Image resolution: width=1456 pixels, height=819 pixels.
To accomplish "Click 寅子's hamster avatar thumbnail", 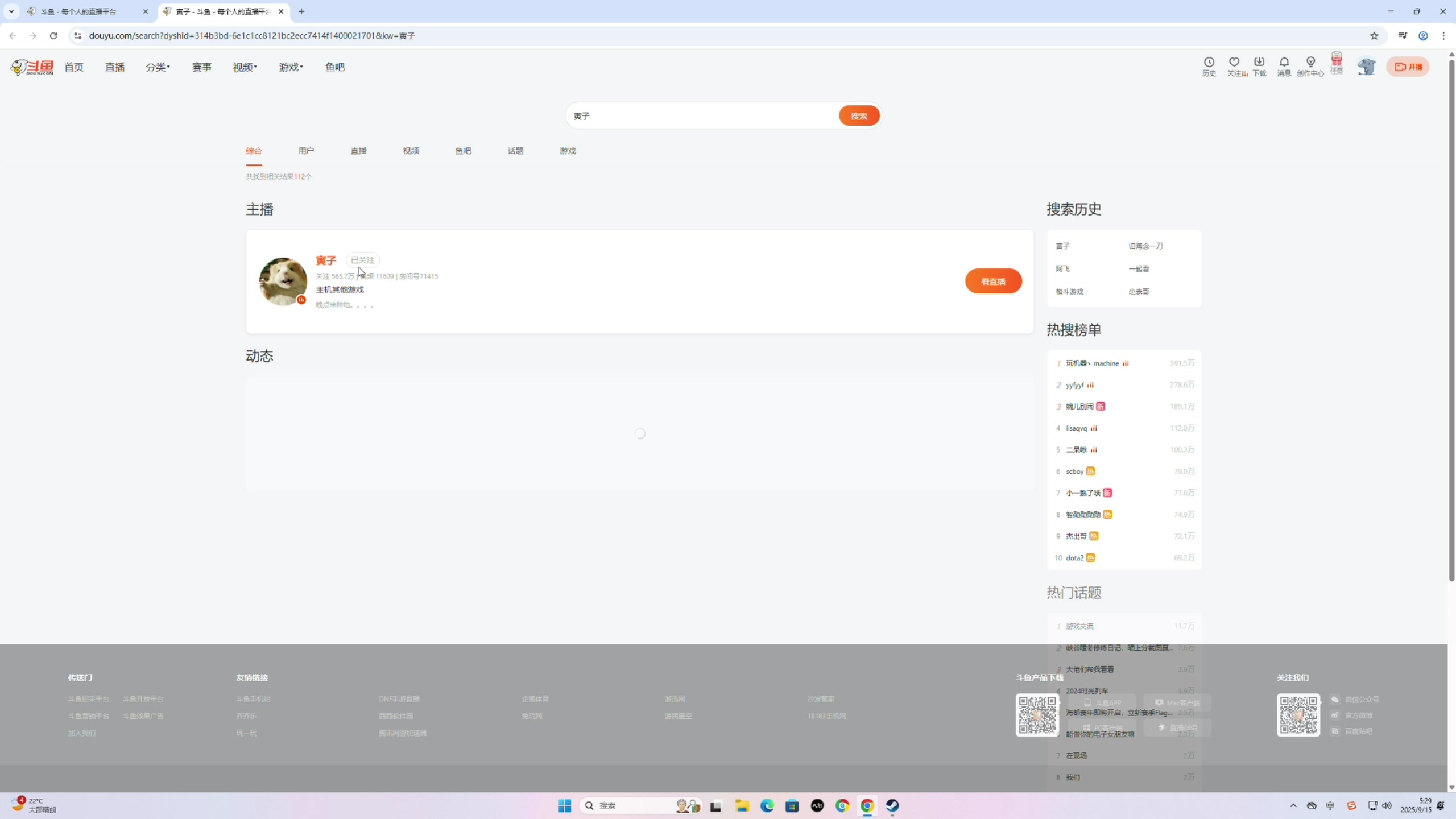I will (283, 282).
